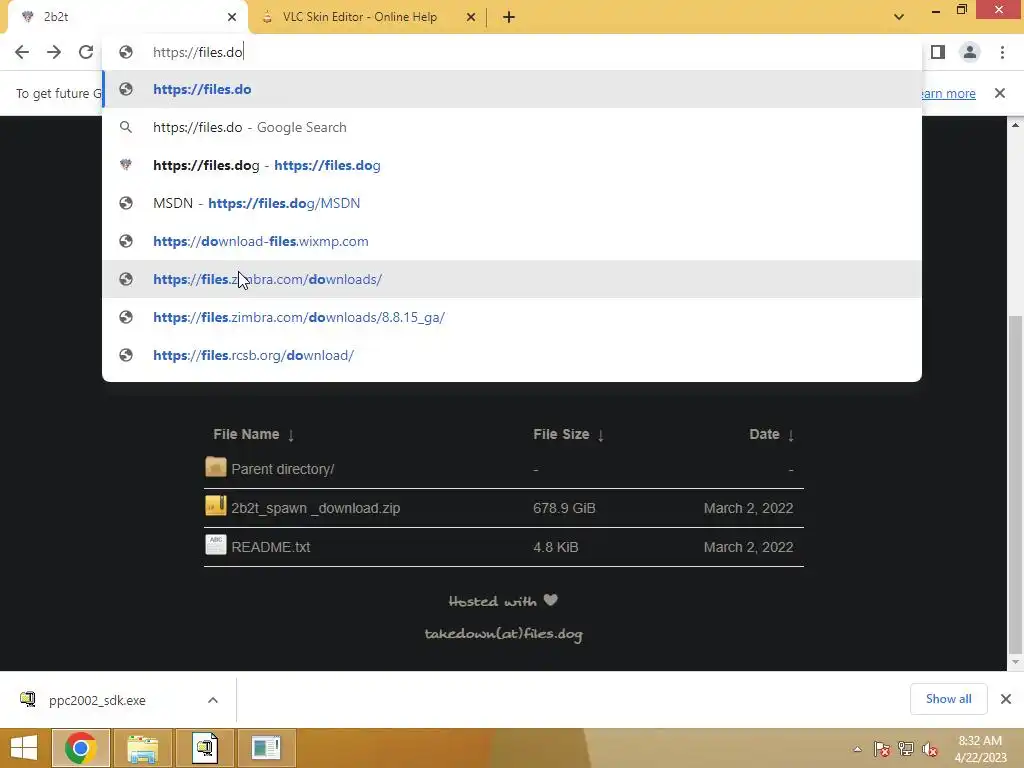Open the downloaded ppc2002_sdk.exe

tap(97, 700)
